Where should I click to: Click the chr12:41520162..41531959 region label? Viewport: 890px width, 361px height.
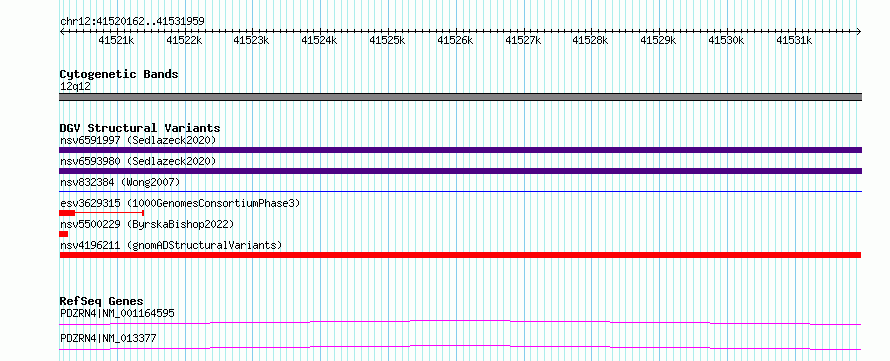pos(132,22)
